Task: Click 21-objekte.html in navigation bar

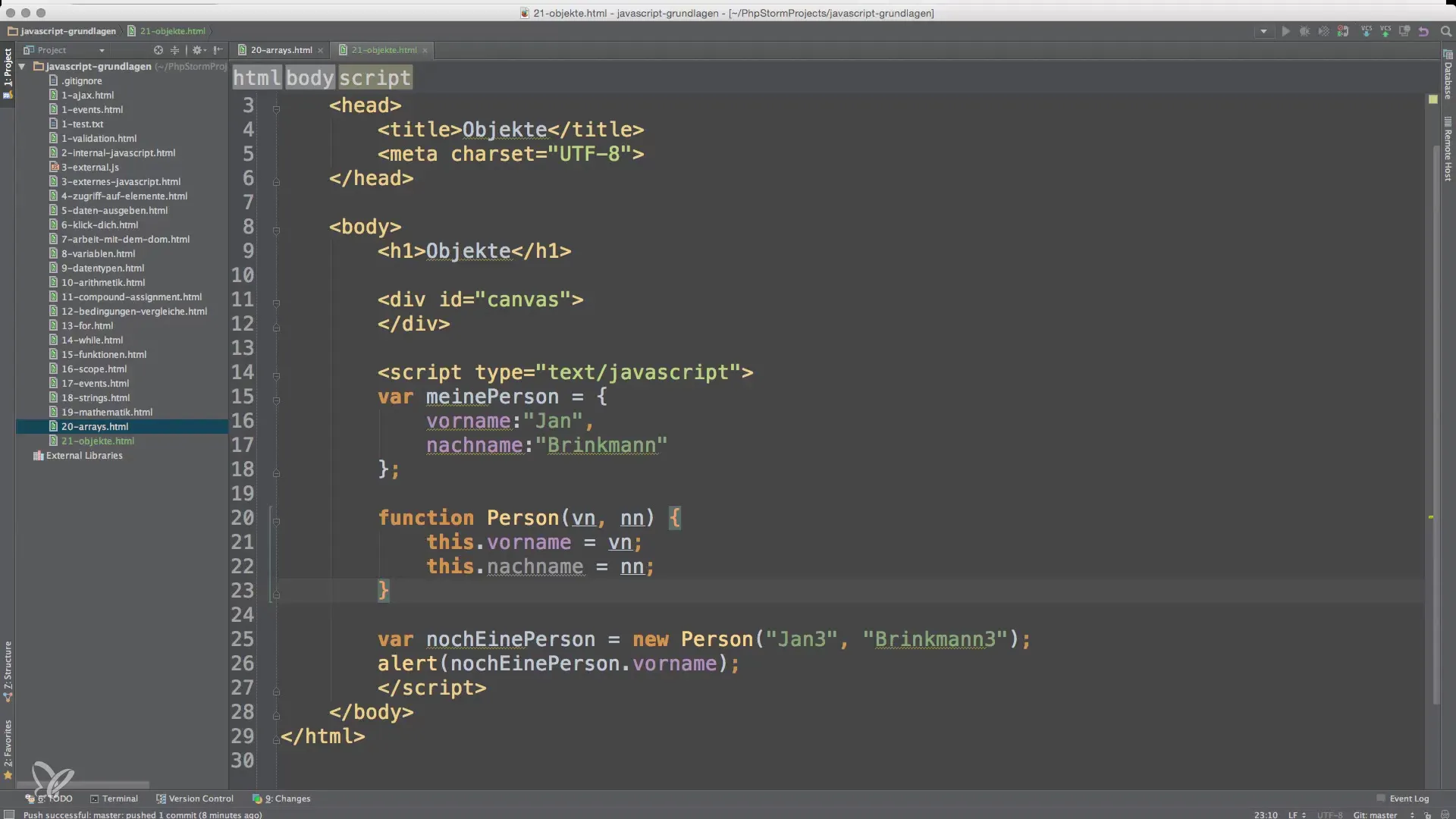Action: (166, 31)
